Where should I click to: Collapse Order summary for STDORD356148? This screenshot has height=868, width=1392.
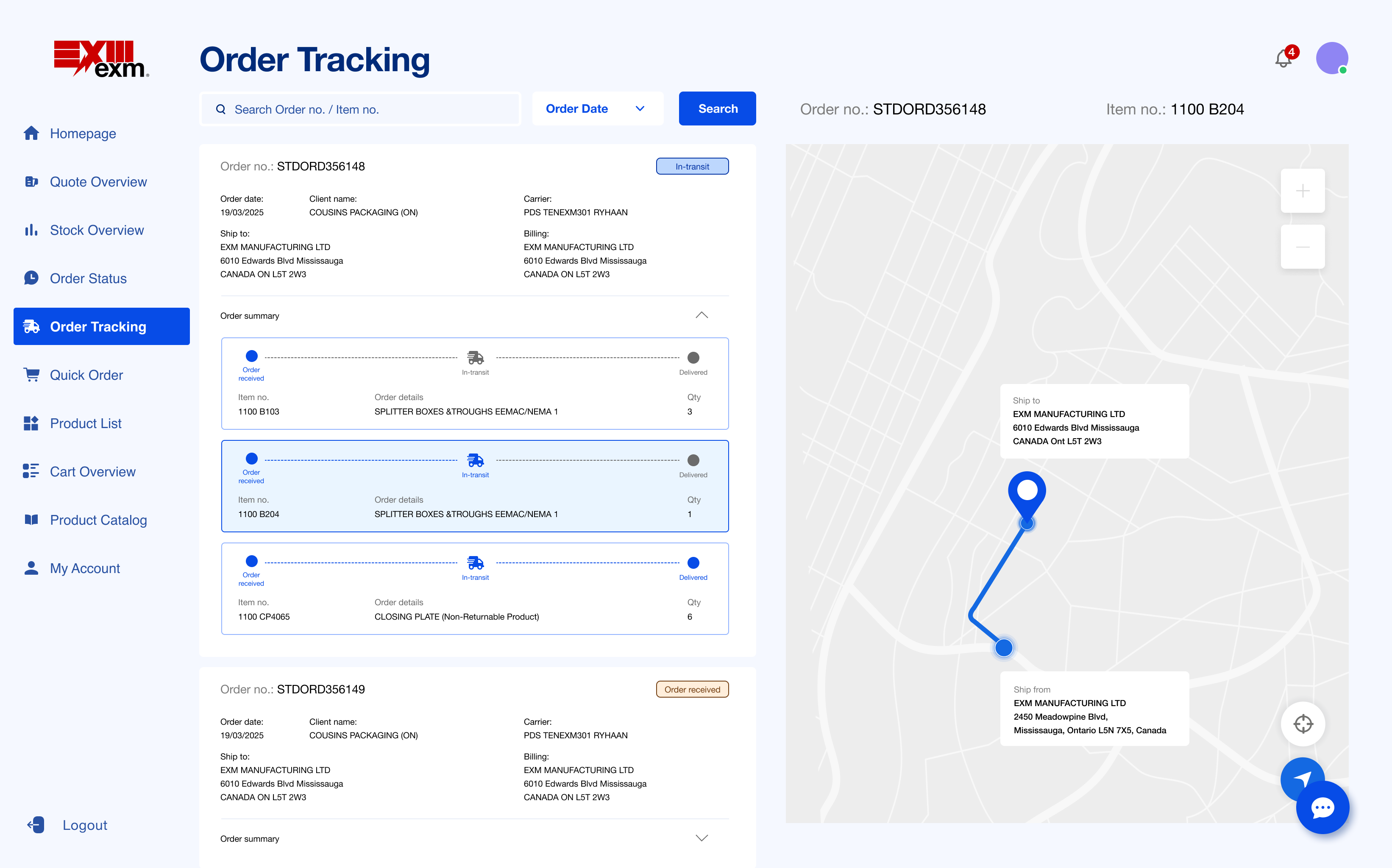[701, 315]
